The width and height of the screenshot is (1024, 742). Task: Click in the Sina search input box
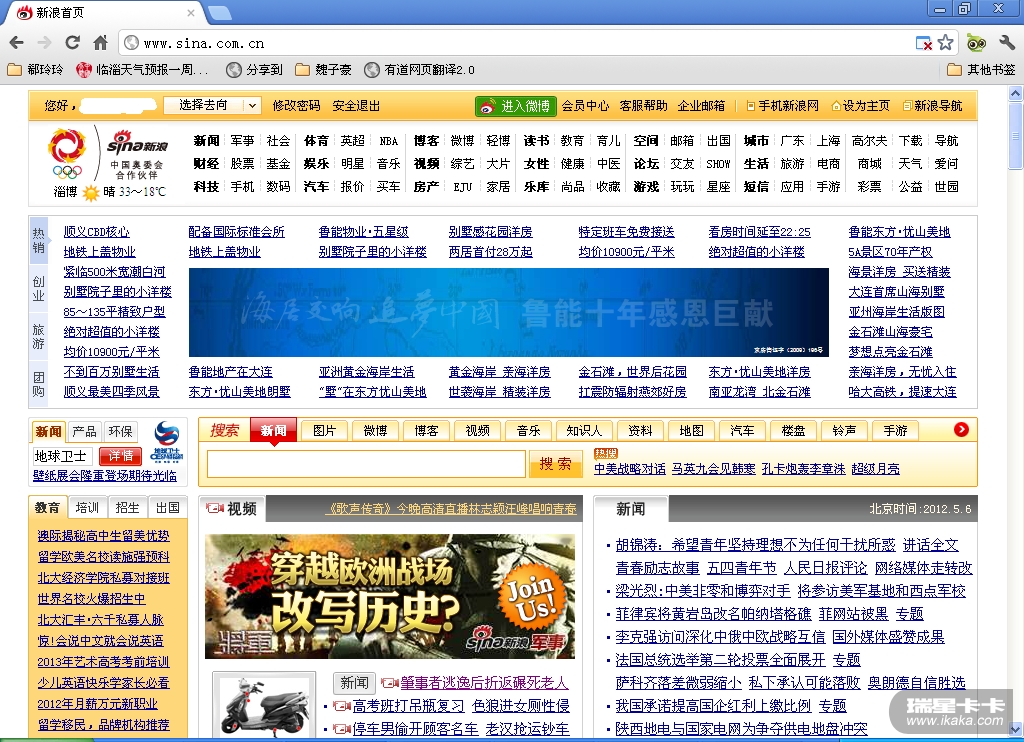366,464
